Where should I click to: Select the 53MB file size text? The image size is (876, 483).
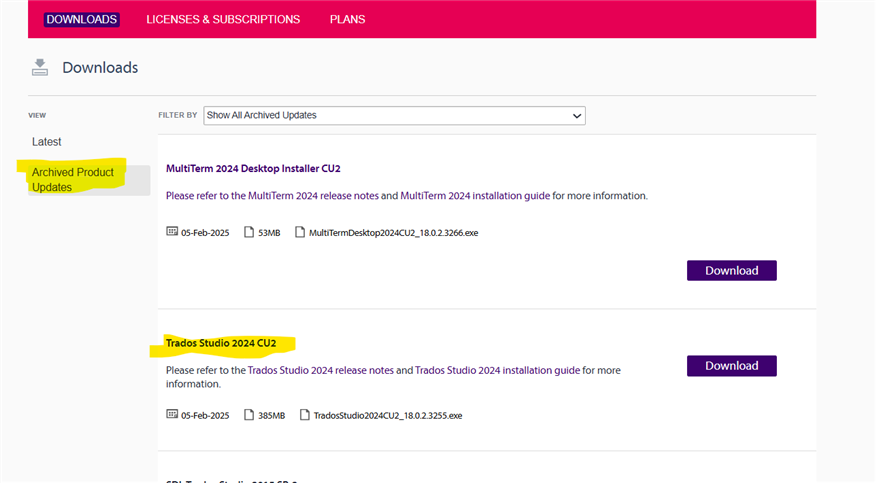click(x=269, y=233)
